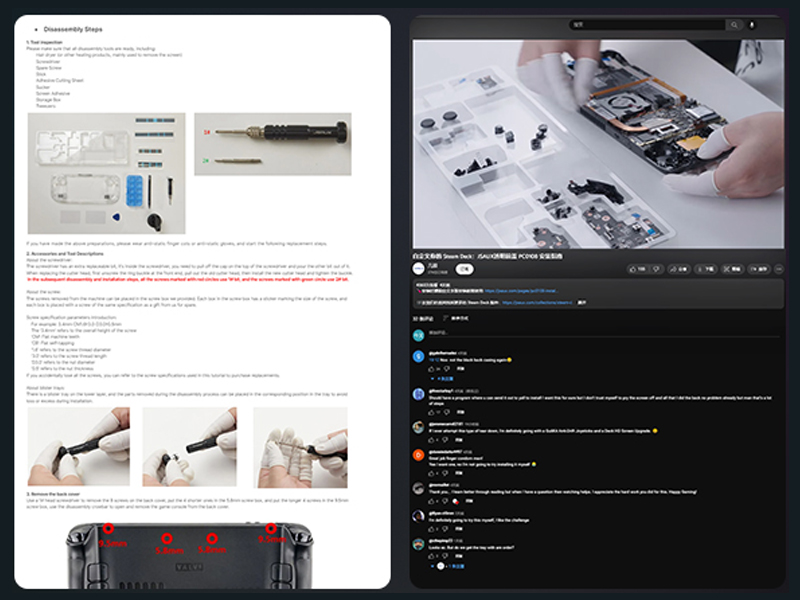800x600 pixels.
Task: Click the tool kit overview photo
Action: [107, 173]
